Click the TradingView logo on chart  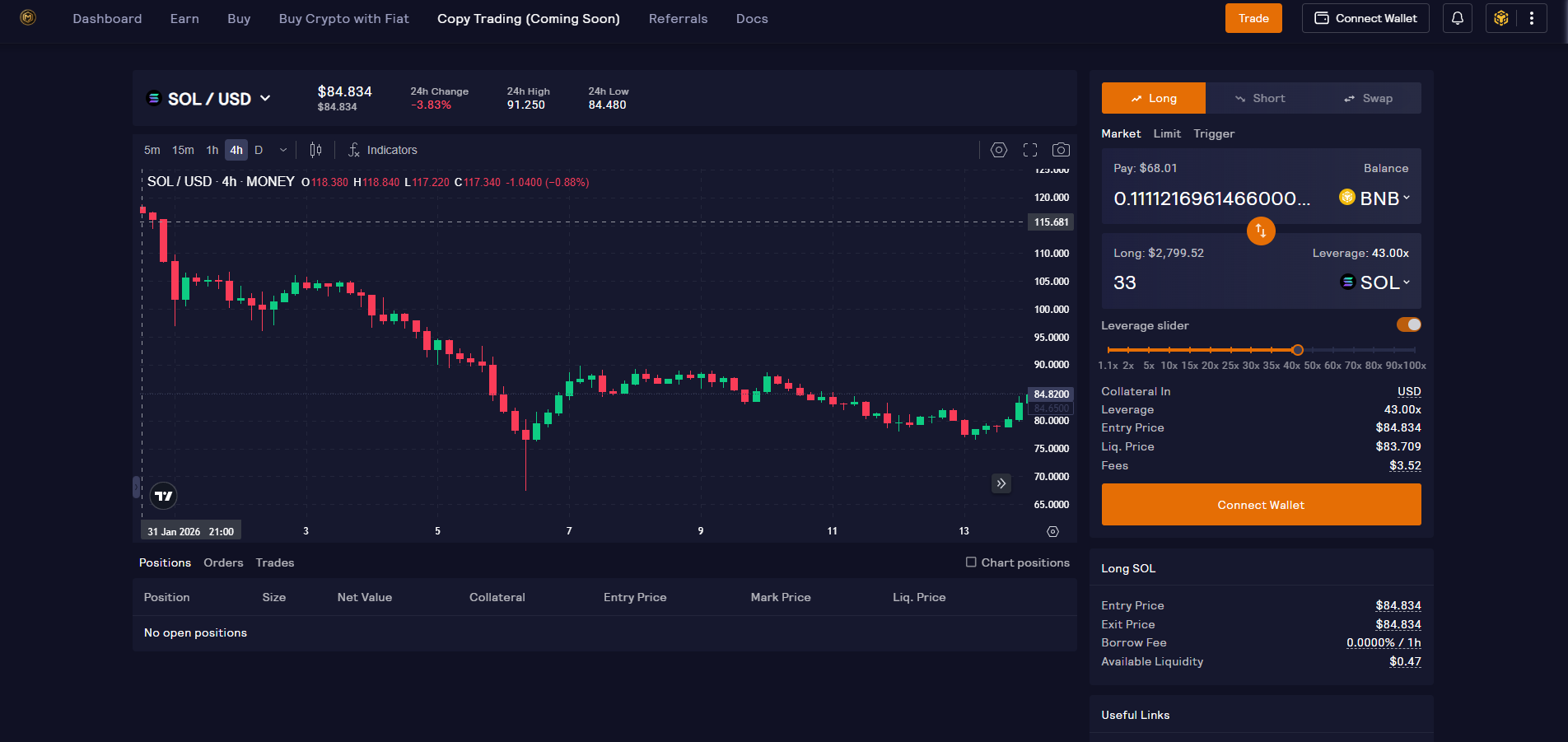164,496
